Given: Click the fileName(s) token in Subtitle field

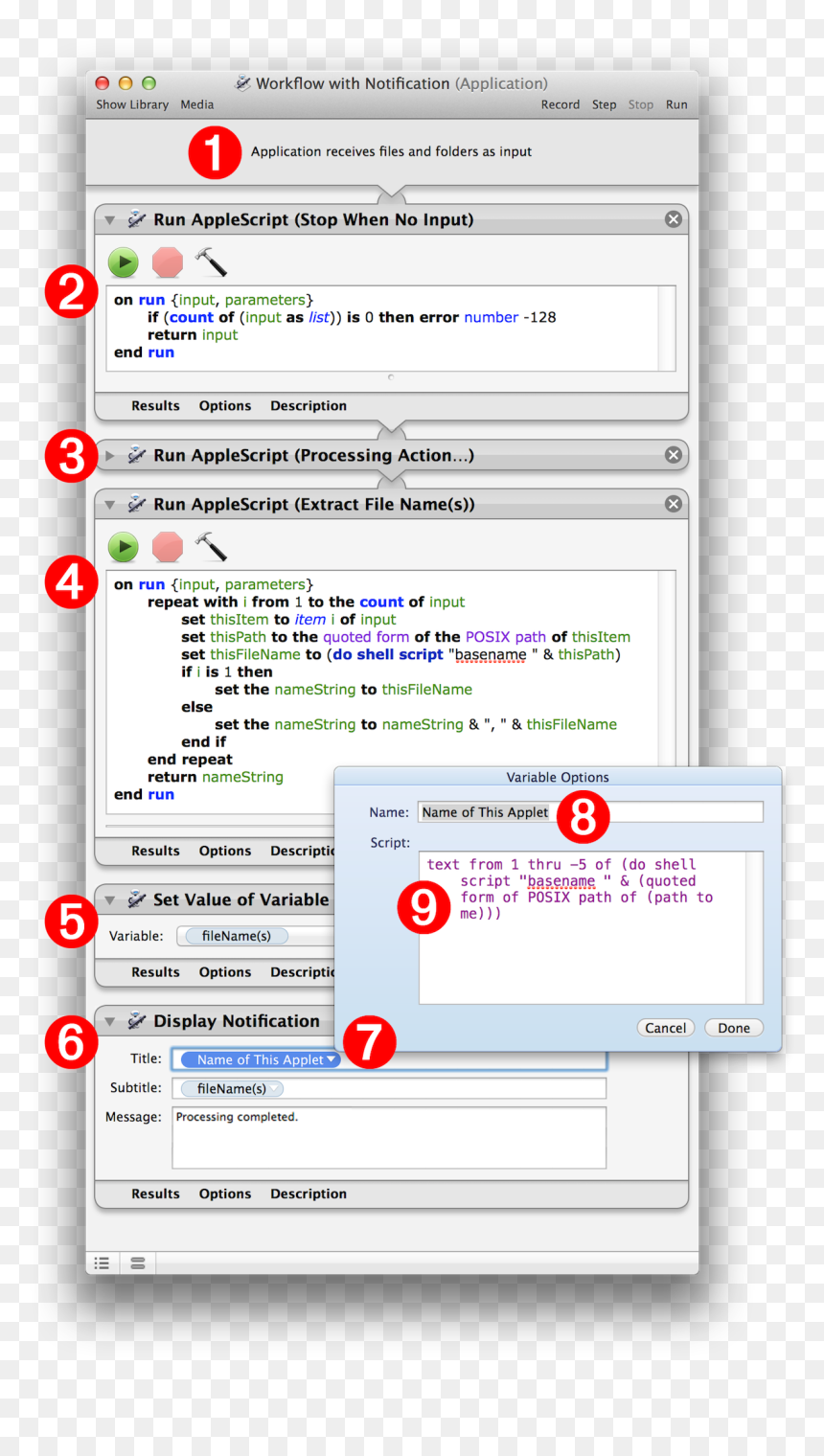Looking at the screenshot, I should (231, 1088).
